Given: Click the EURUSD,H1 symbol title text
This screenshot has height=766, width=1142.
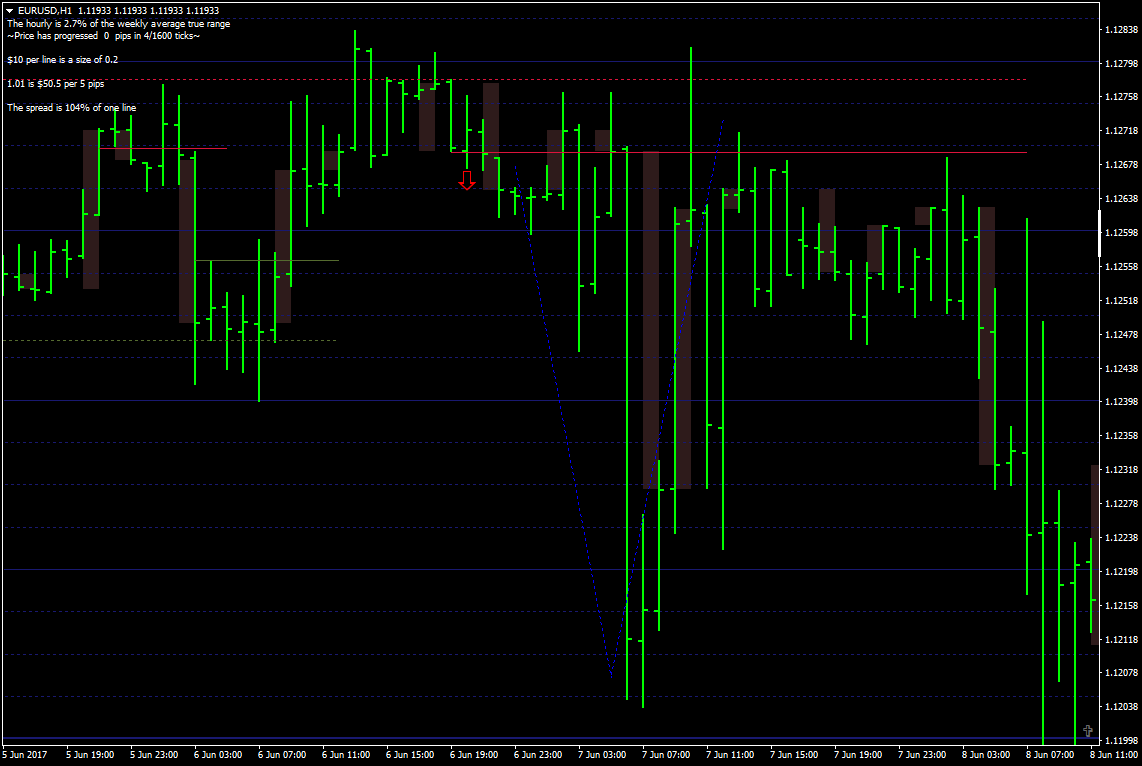Looking at the screenshot, I should (x=44, y=11).
